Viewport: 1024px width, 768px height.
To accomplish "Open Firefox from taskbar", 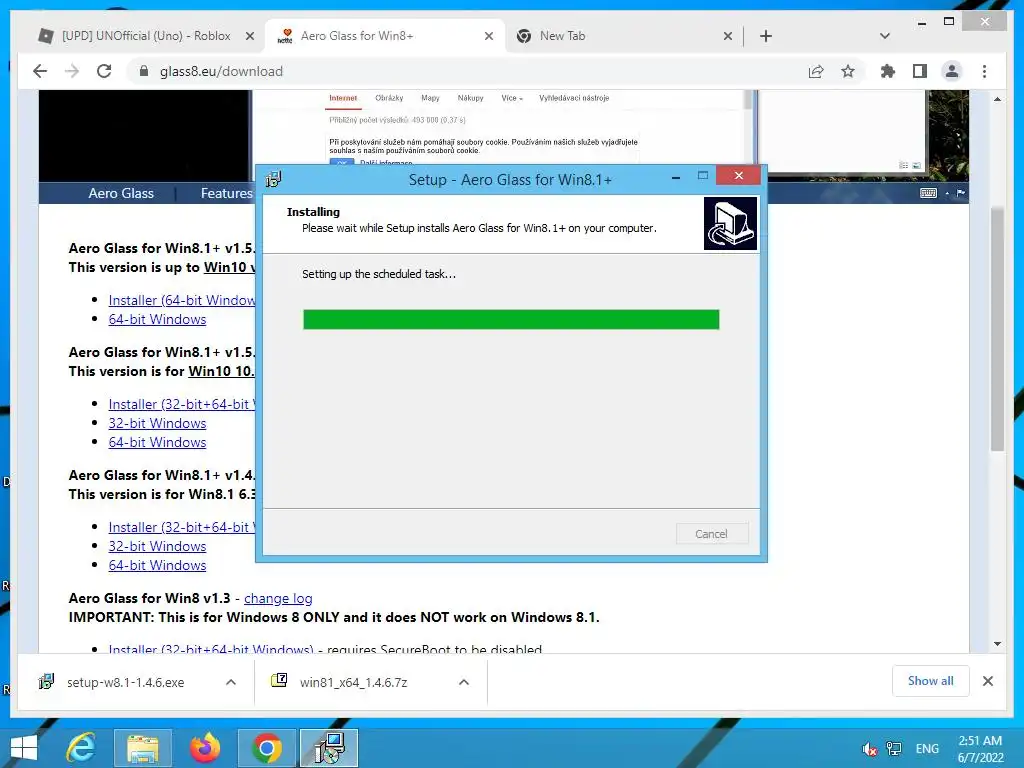I will coord(205,748).
